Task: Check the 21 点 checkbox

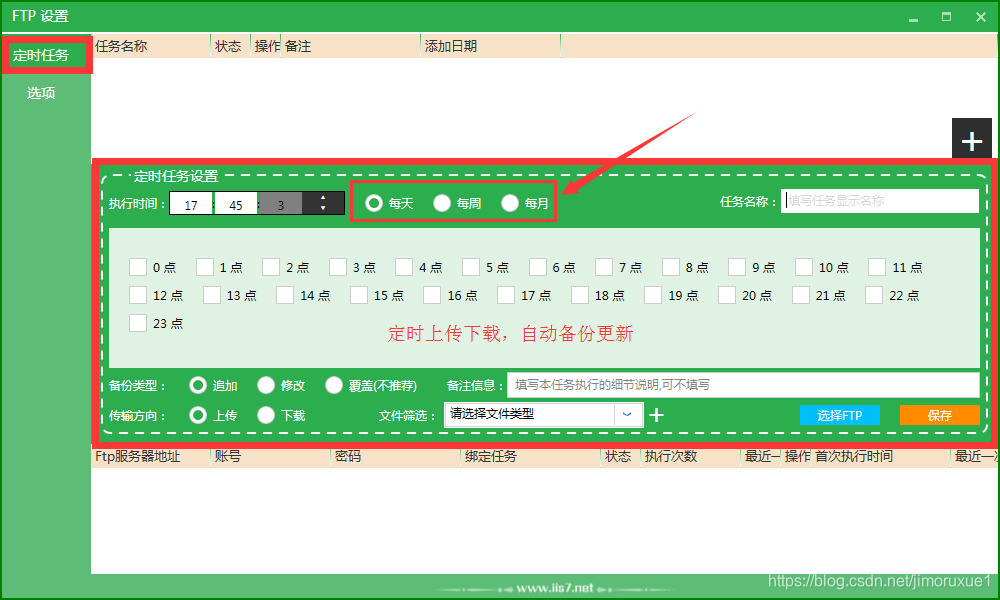Action: (x=801, y=295)
